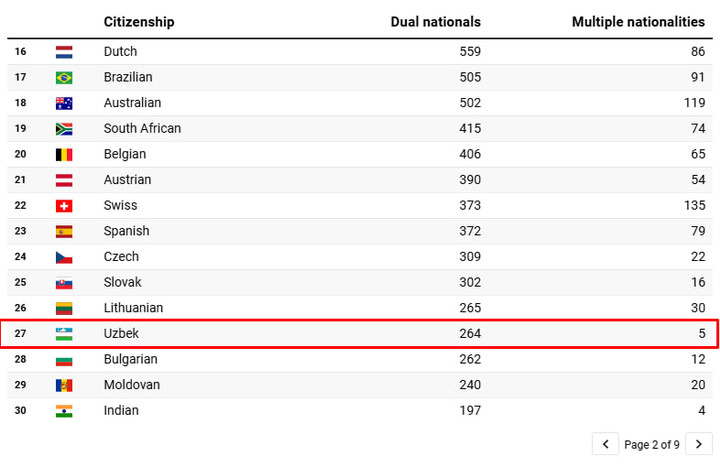Select the Uzbek row name
This screenshot has width=720, height=467.
click(121, 334)
